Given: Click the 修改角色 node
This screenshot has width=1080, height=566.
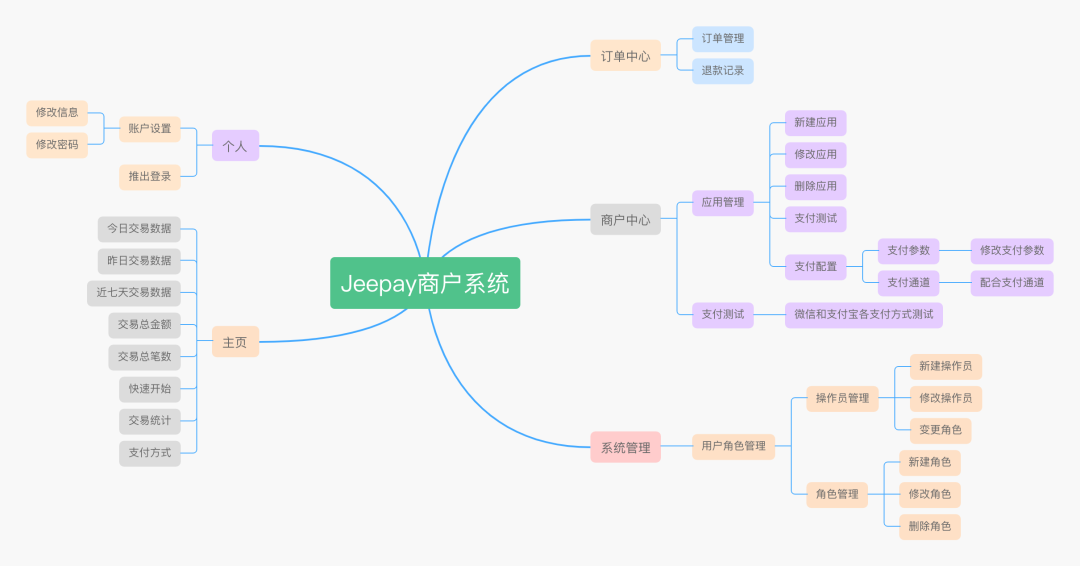Looking at the screenshot, I should [x=930, y=494].
